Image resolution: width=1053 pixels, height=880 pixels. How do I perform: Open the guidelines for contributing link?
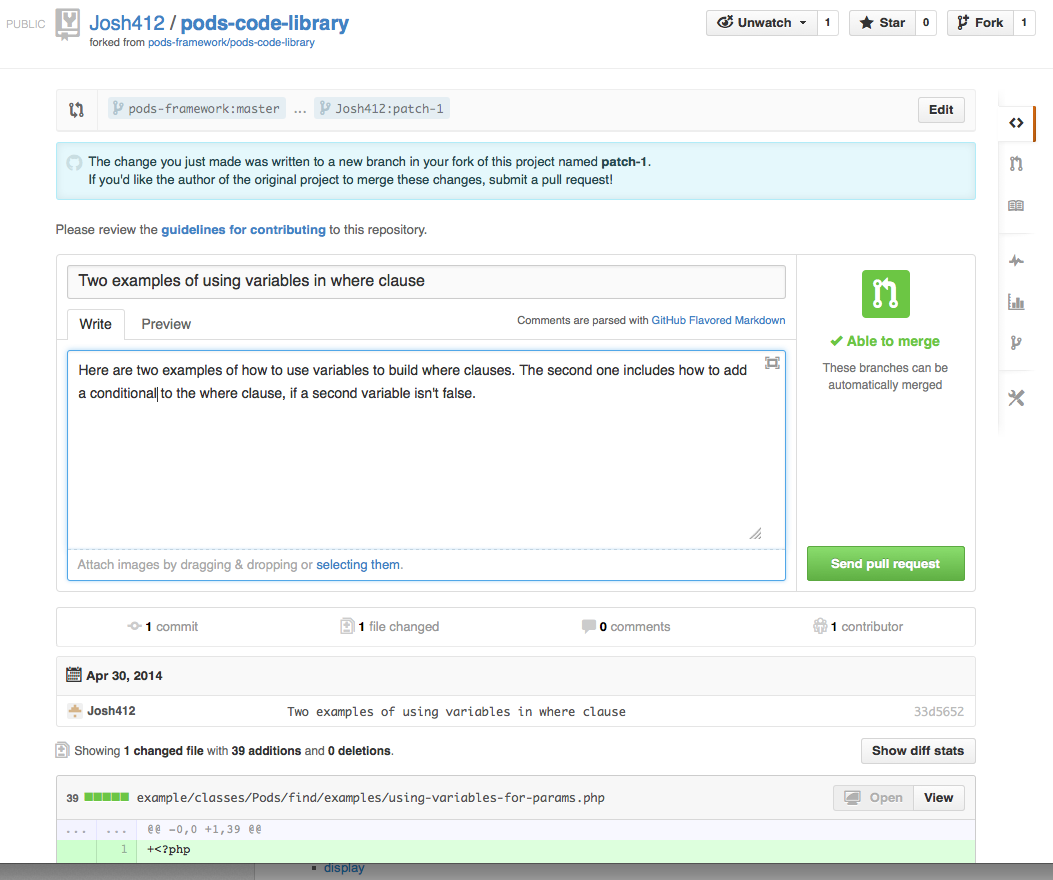[243, 230]
